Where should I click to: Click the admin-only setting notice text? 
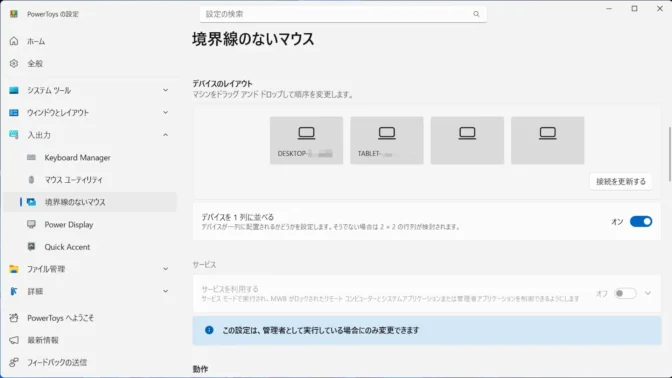tap(321, 330)
